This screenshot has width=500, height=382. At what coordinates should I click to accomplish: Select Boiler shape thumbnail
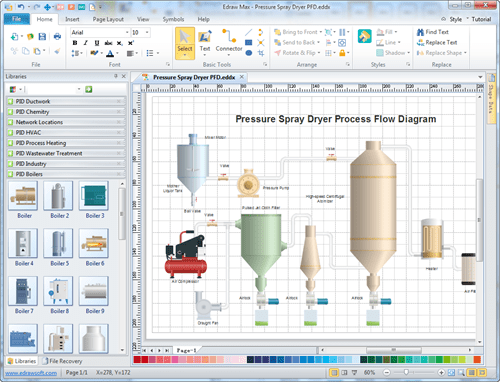click(23, 196)
